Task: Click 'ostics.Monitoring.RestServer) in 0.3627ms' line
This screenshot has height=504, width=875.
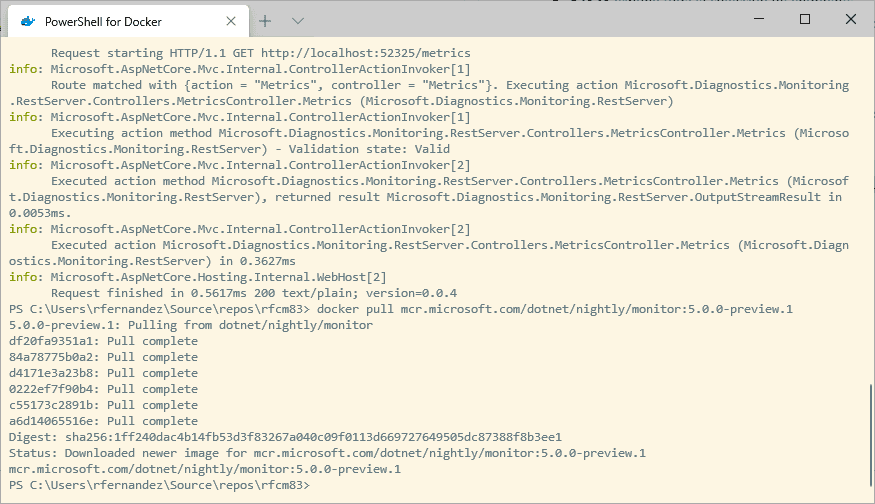Action: click(152, 261)
